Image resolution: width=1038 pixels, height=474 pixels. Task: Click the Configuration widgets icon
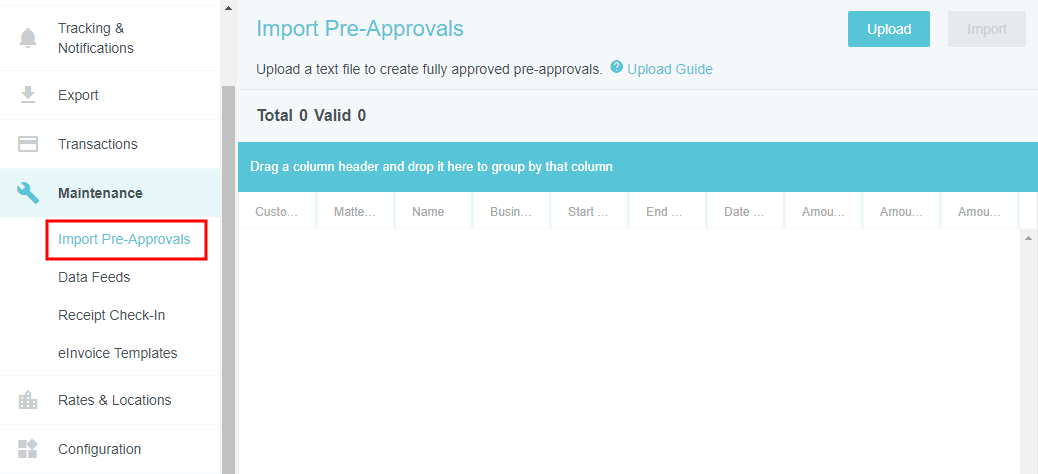[28, 449]
